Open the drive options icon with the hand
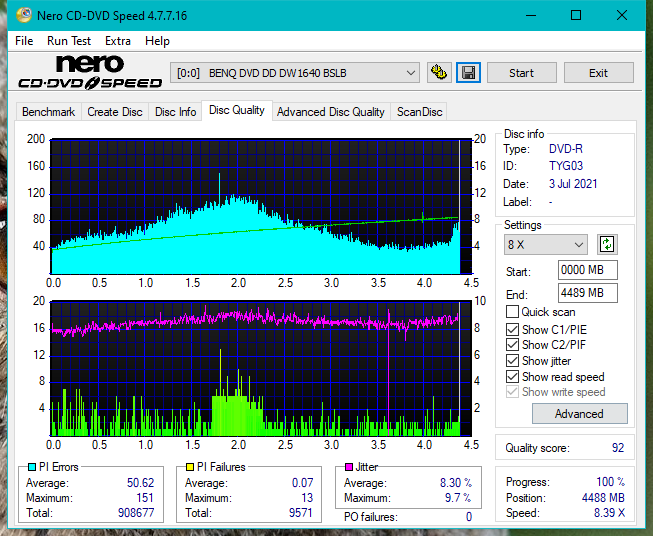Viewport: 653px width, 536px height. (439, 73)
